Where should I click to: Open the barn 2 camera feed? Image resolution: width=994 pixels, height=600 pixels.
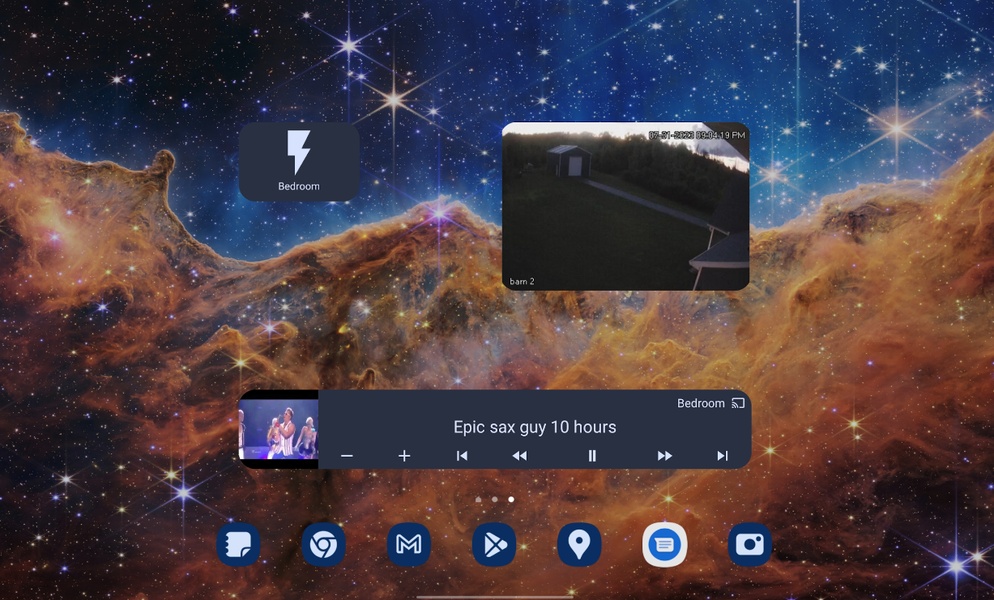point(626,206)
